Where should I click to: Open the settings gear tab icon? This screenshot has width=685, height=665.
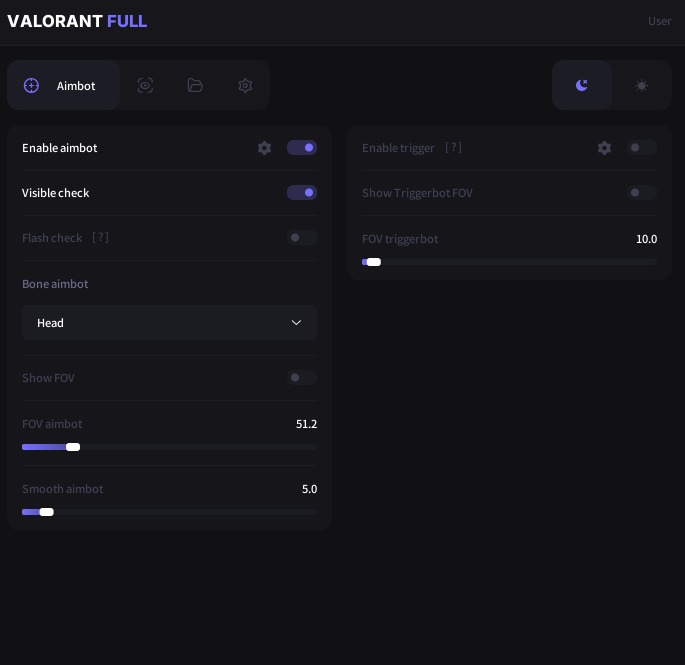click(x=245, y=86)
